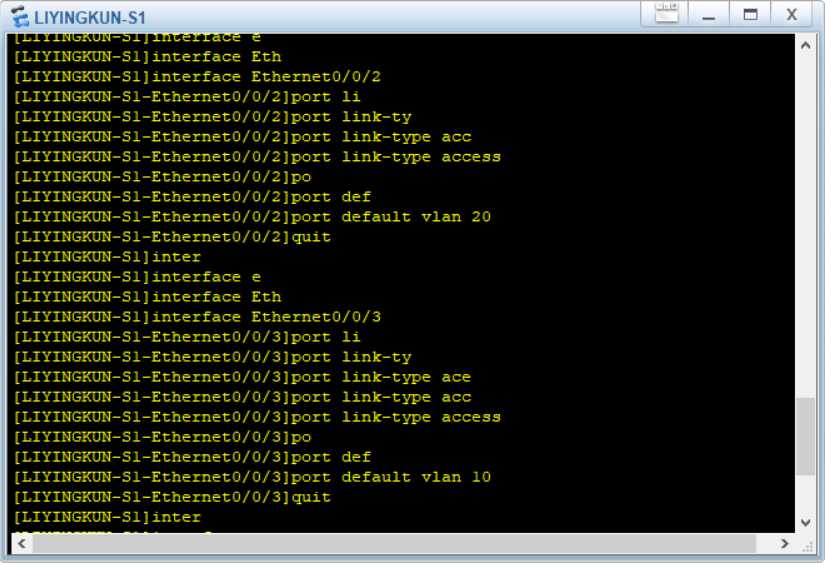This screenshot has height=563, width=826.
Task: Click the window title text LIYINGKUN-S1
Action: [90, 18]
